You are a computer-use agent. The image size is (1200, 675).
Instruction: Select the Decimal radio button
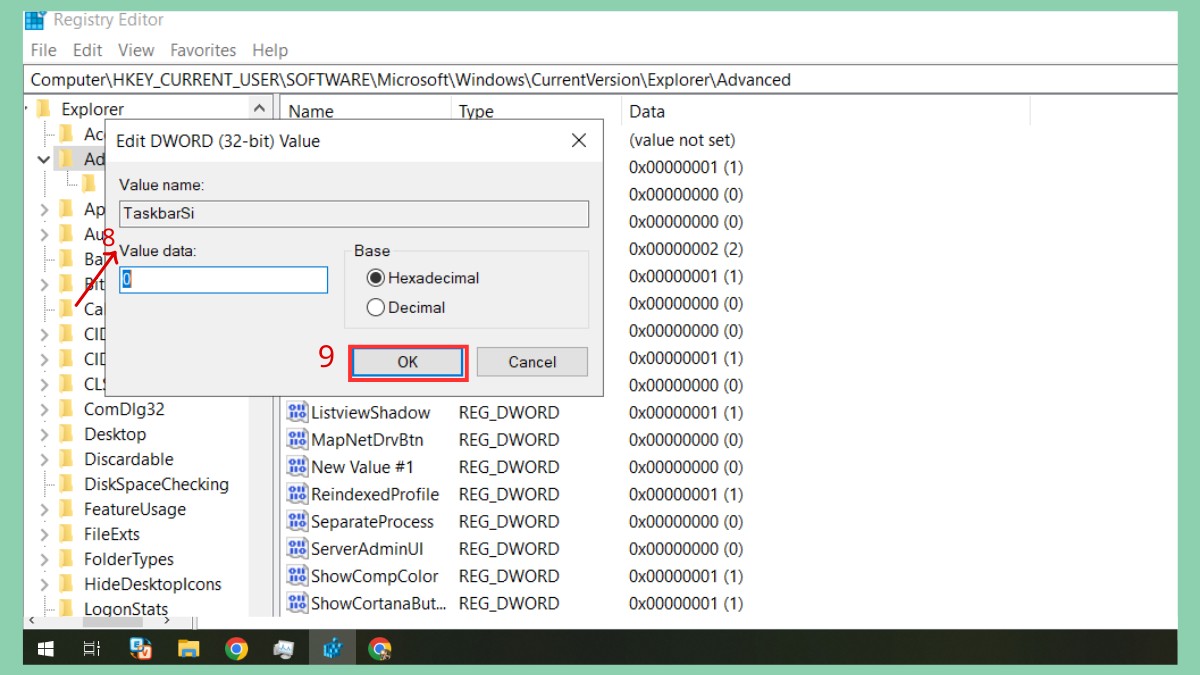coord(375,308)
